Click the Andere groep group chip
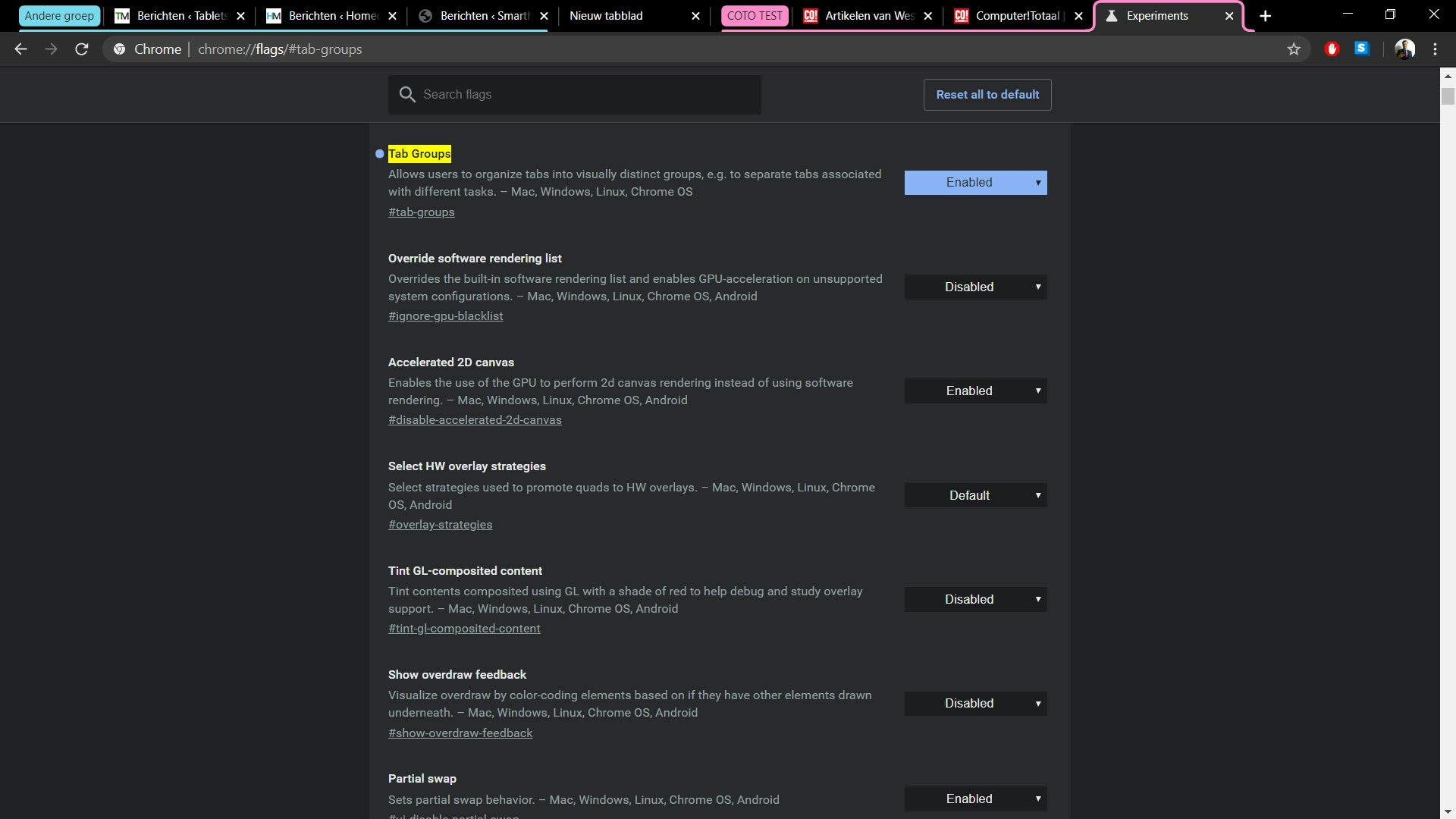Viewport: 1456px width, 819px height. 59,16
